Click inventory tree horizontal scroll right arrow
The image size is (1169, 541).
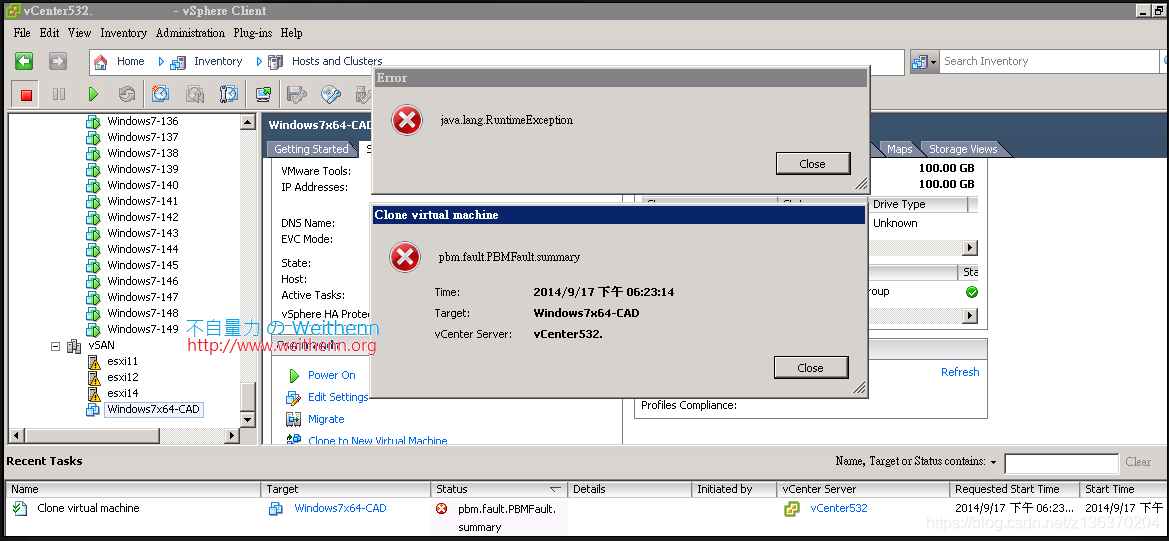click(x=232, y=435)
